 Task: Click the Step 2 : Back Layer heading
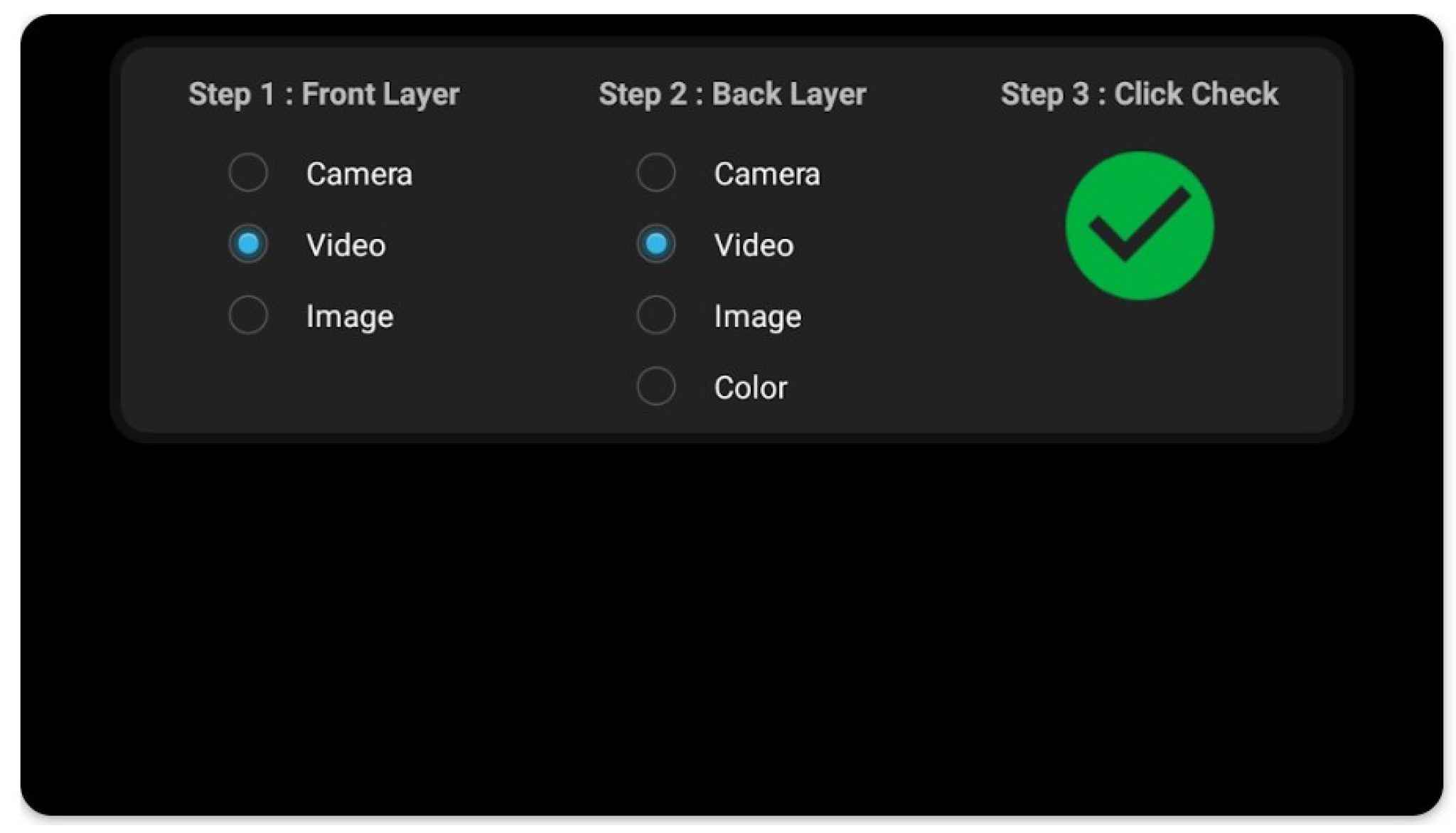click(732, 93)
